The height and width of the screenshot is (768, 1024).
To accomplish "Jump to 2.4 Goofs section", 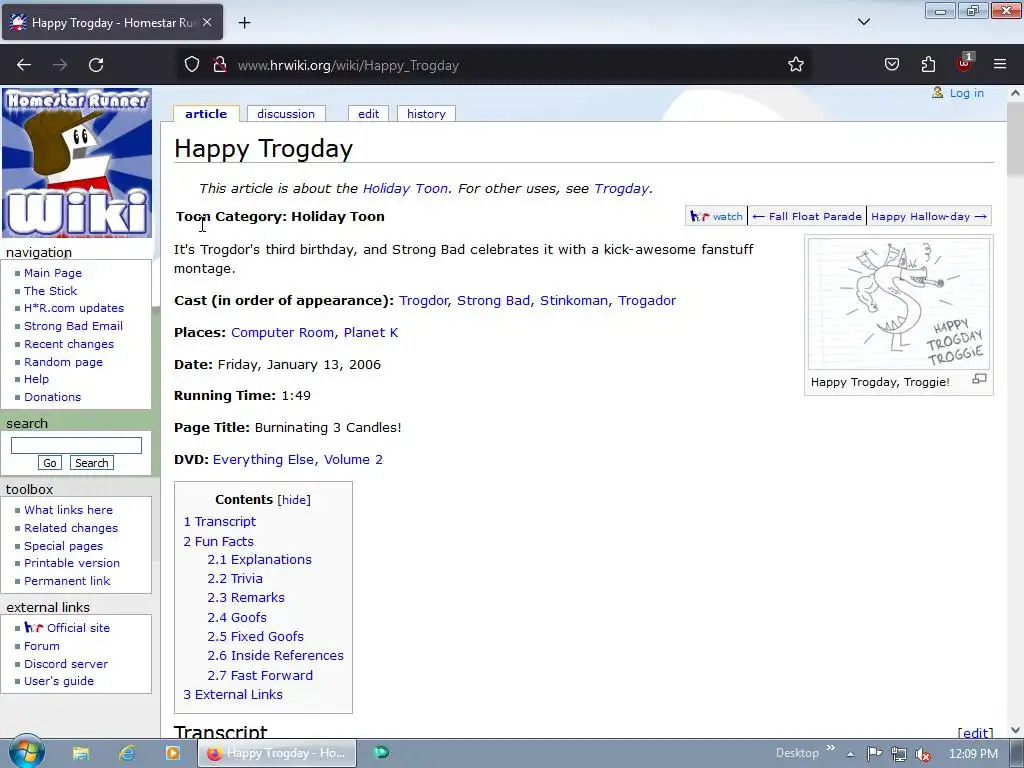I will tap(237, 617).
